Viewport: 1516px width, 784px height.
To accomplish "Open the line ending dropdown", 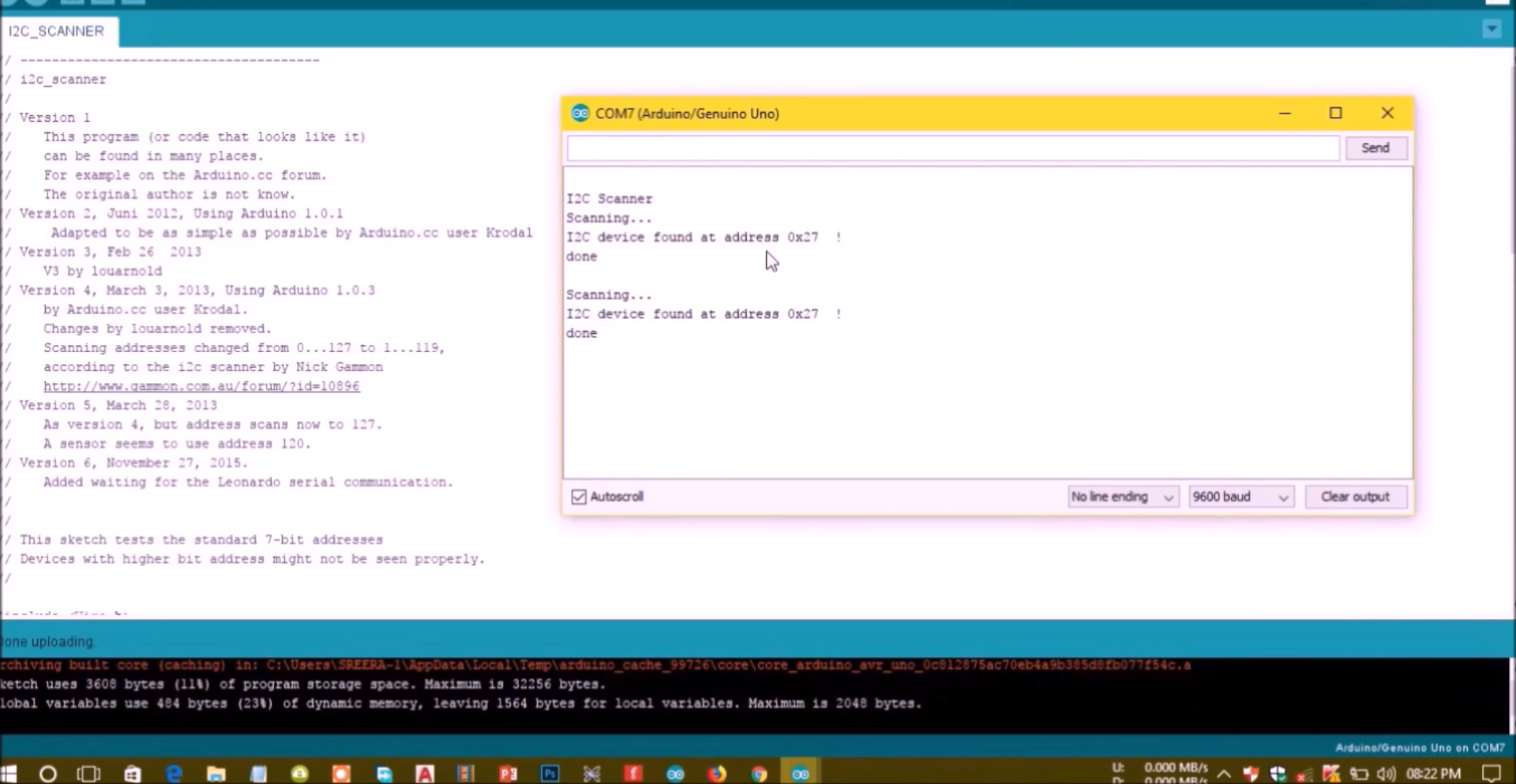I will click(x=1122, y=496).
